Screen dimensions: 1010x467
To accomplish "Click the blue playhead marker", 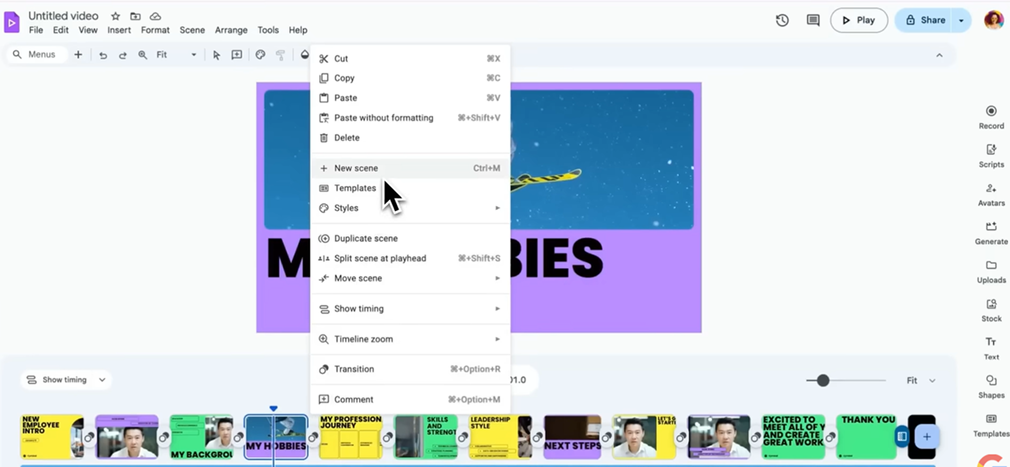I will [273, 408].
